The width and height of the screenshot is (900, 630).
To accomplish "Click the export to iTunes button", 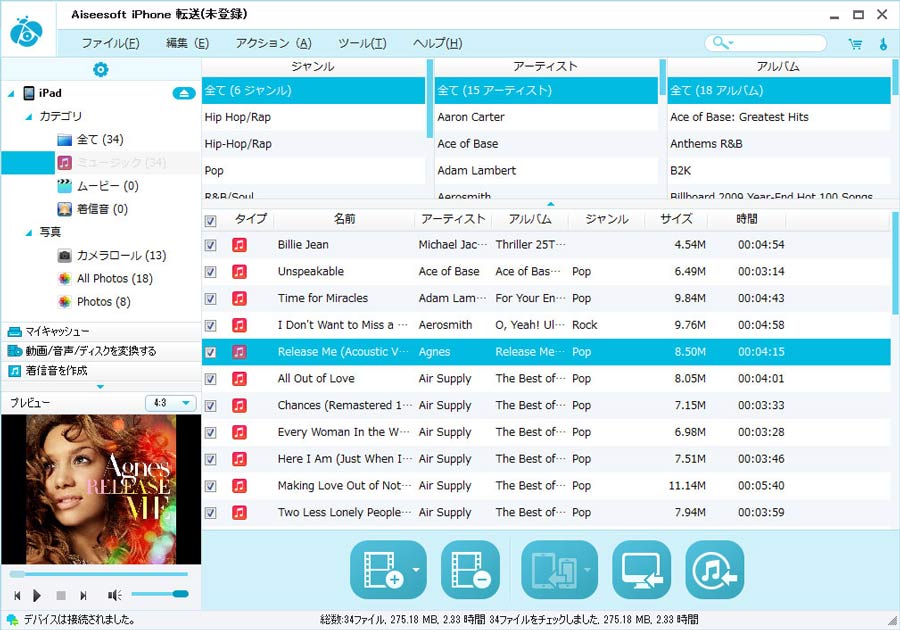I will point(714,570).
